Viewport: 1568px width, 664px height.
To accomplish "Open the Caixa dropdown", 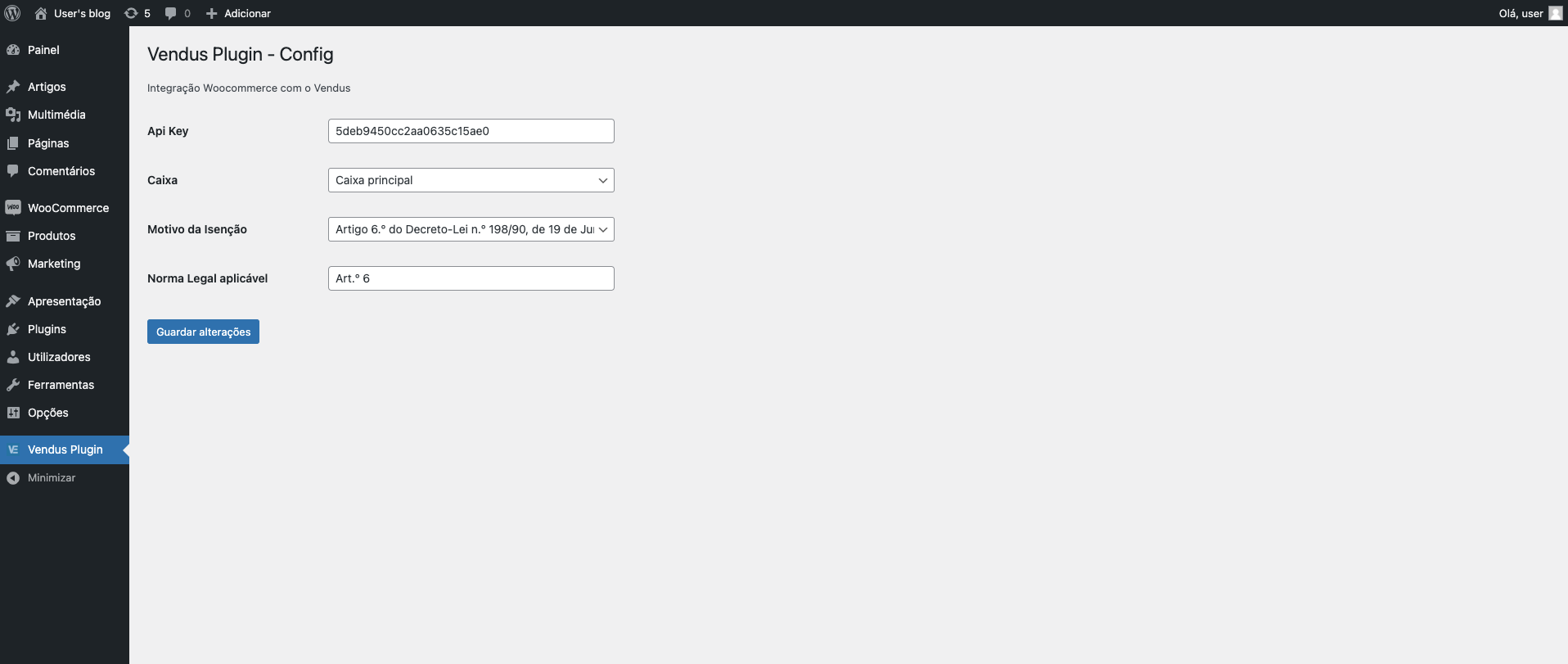I will point(471,180).
